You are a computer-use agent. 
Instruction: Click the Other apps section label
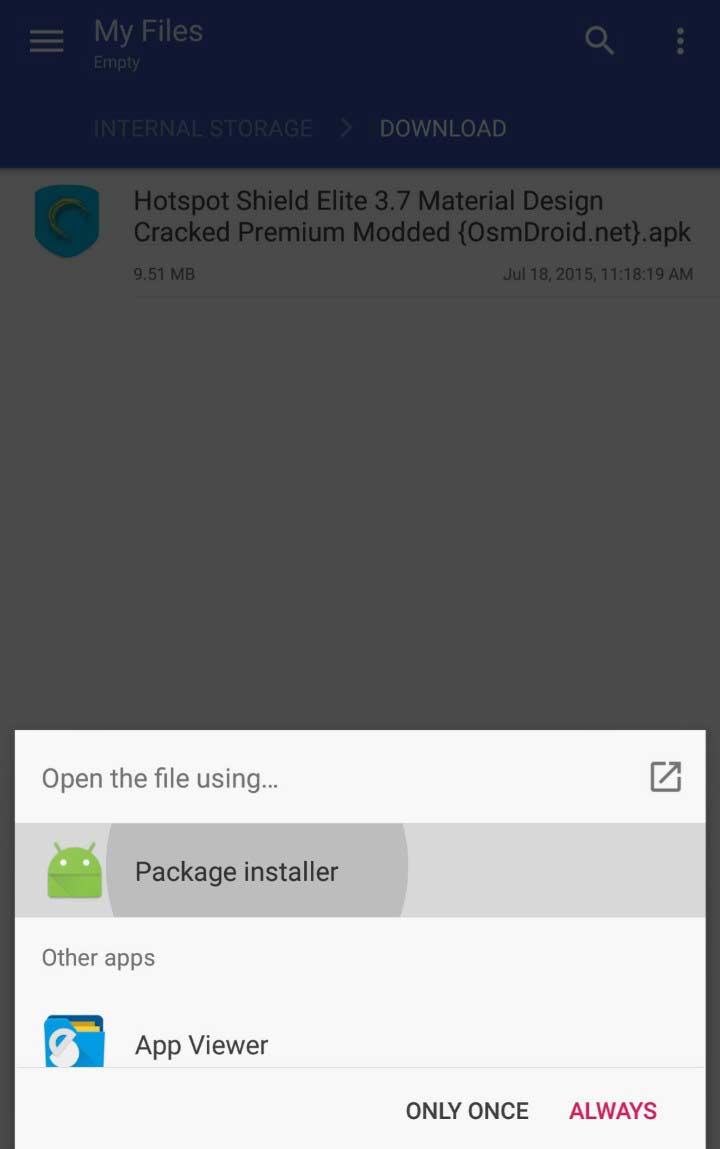point(98,958)
